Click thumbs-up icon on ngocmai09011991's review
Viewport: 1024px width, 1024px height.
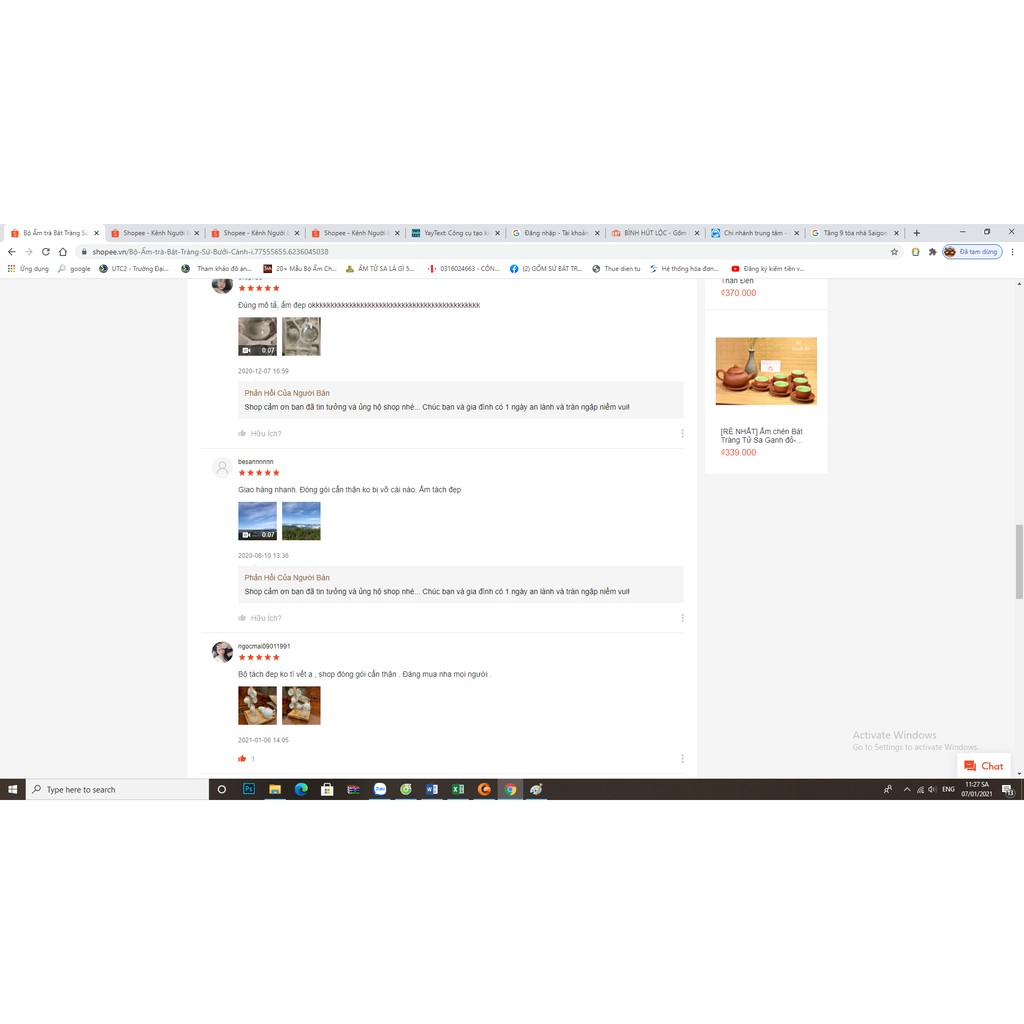point(242,759)
